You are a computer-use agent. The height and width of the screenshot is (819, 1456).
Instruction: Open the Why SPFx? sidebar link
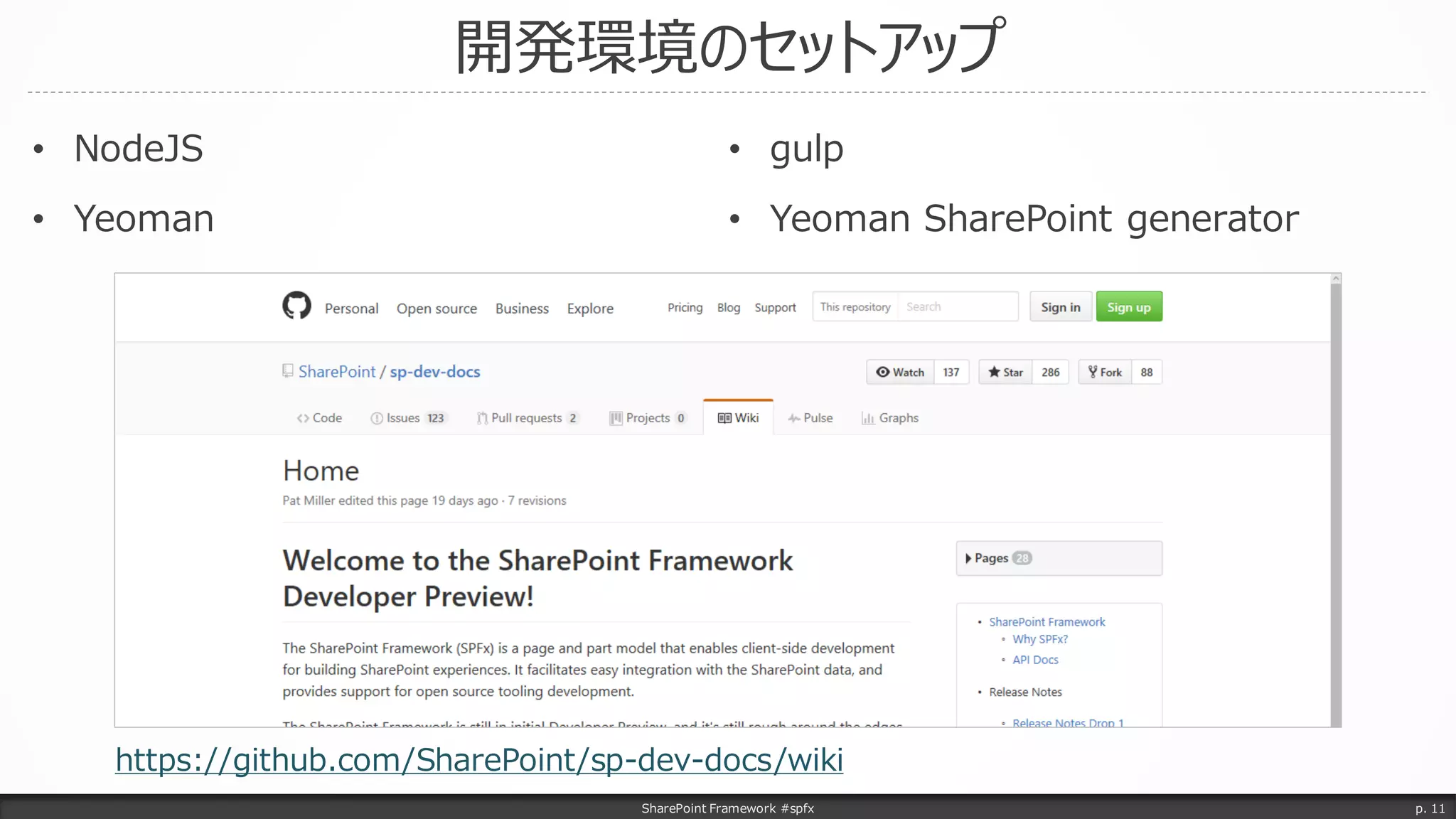pos(1040,639)
